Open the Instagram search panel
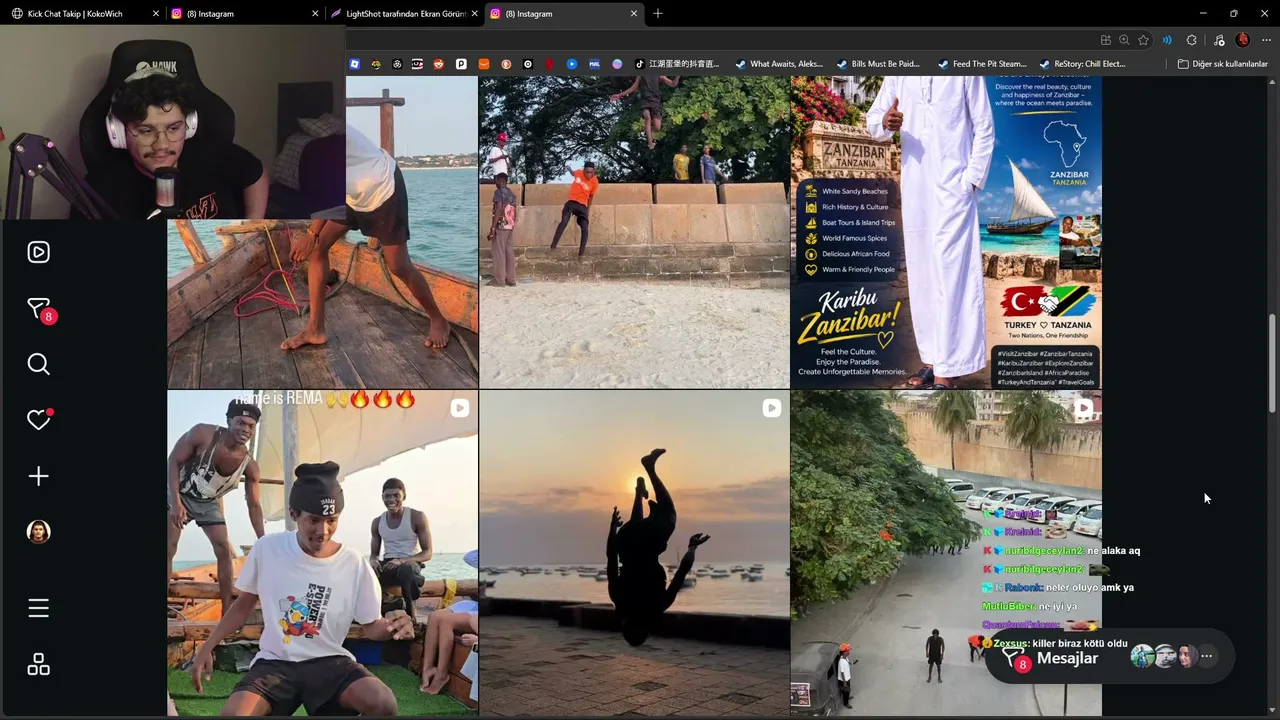 (x=38, y=364)
